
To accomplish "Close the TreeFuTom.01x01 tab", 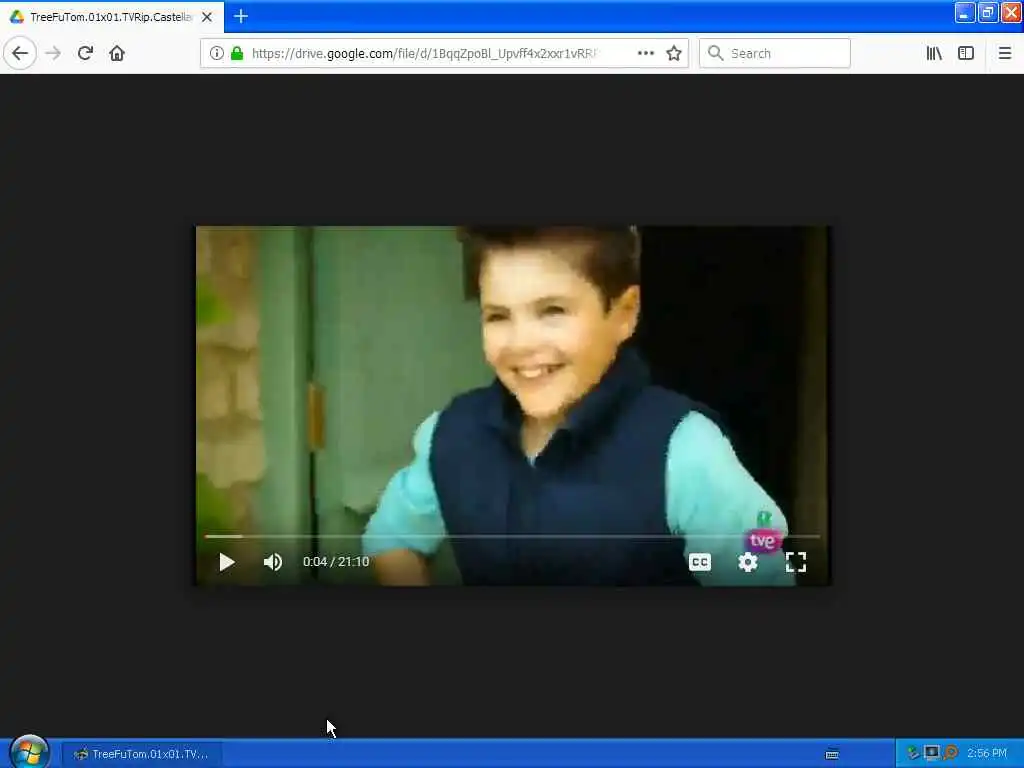I will [206, 17].
